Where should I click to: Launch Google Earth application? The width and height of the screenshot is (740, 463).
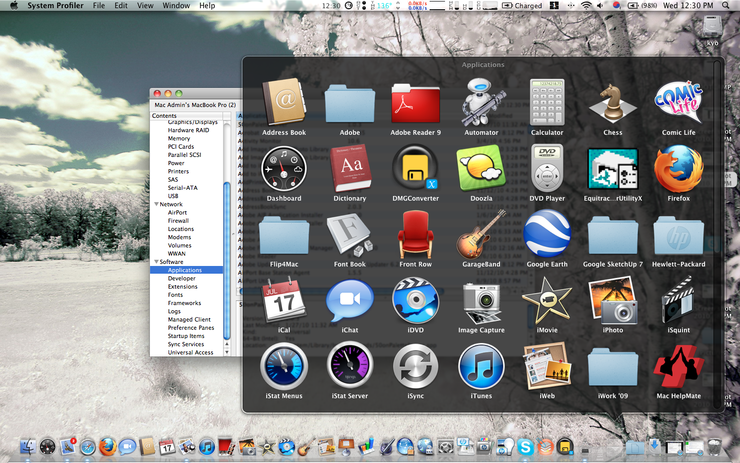547,235
